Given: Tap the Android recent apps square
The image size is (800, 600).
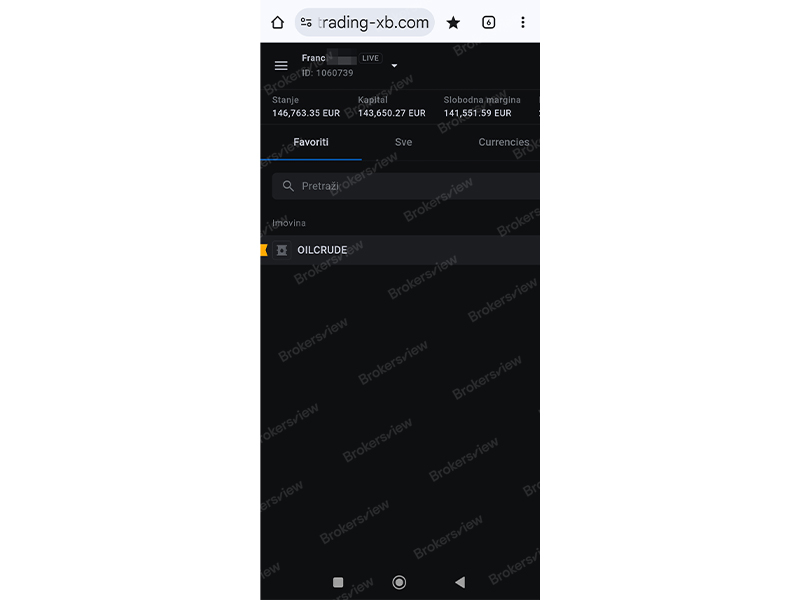Looking at the screenshot, I should (338, 582).
